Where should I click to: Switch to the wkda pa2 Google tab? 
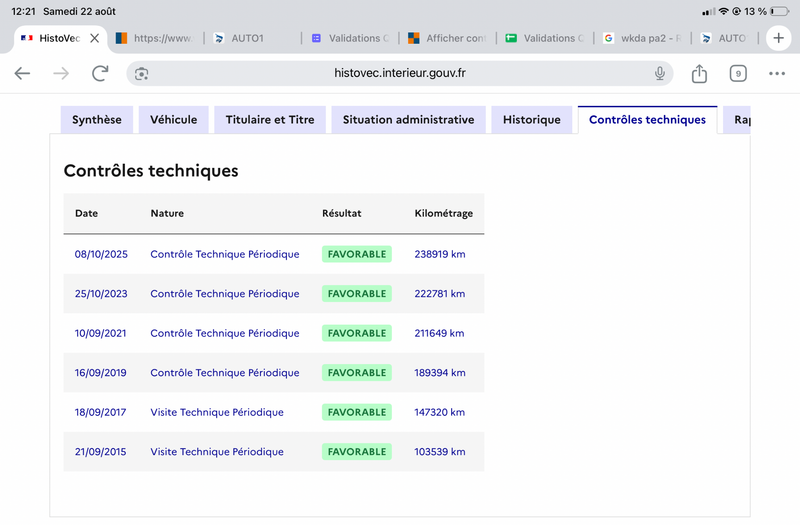click(x=643, y=38)
